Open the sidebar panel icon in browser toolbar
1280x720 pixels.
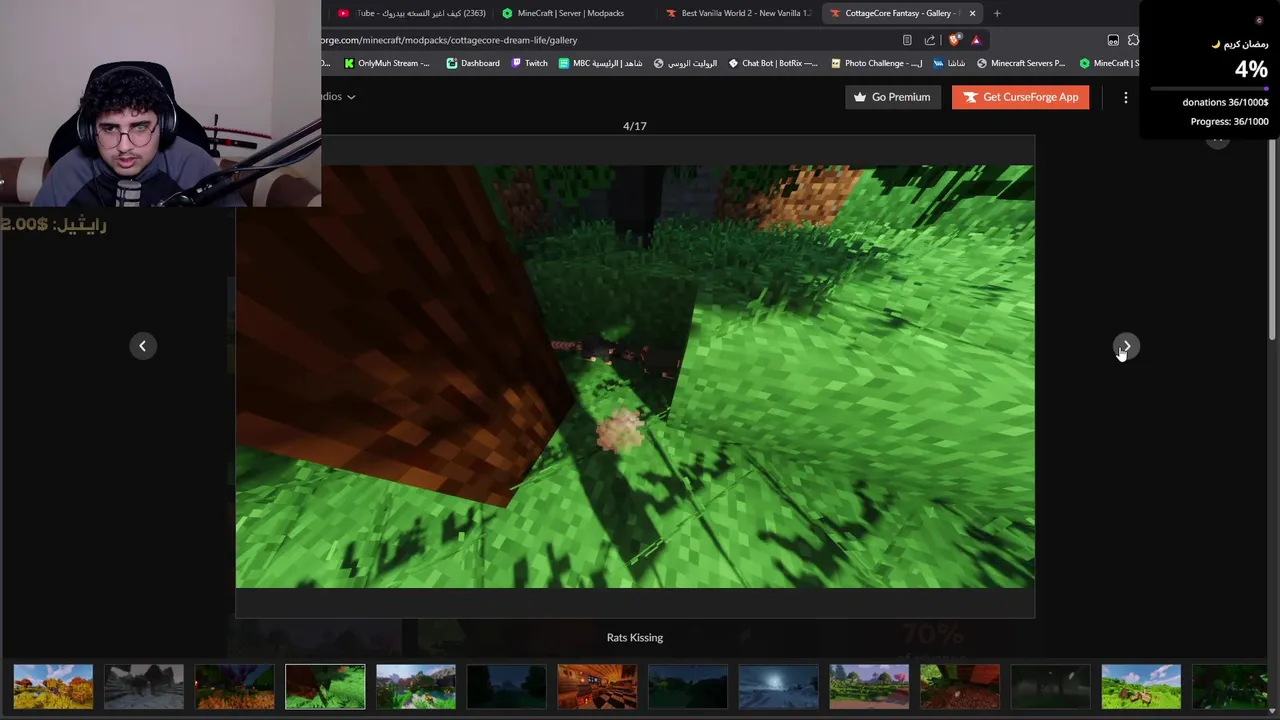coord(1113,40)
